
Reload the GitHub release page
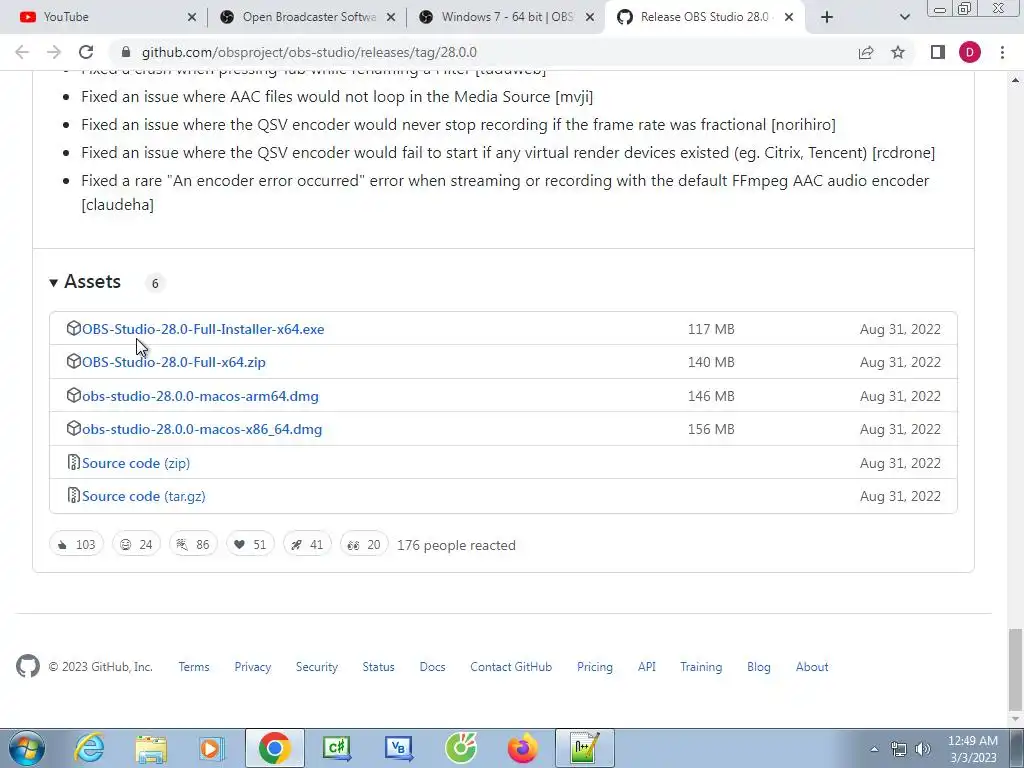tap(86, 52)
